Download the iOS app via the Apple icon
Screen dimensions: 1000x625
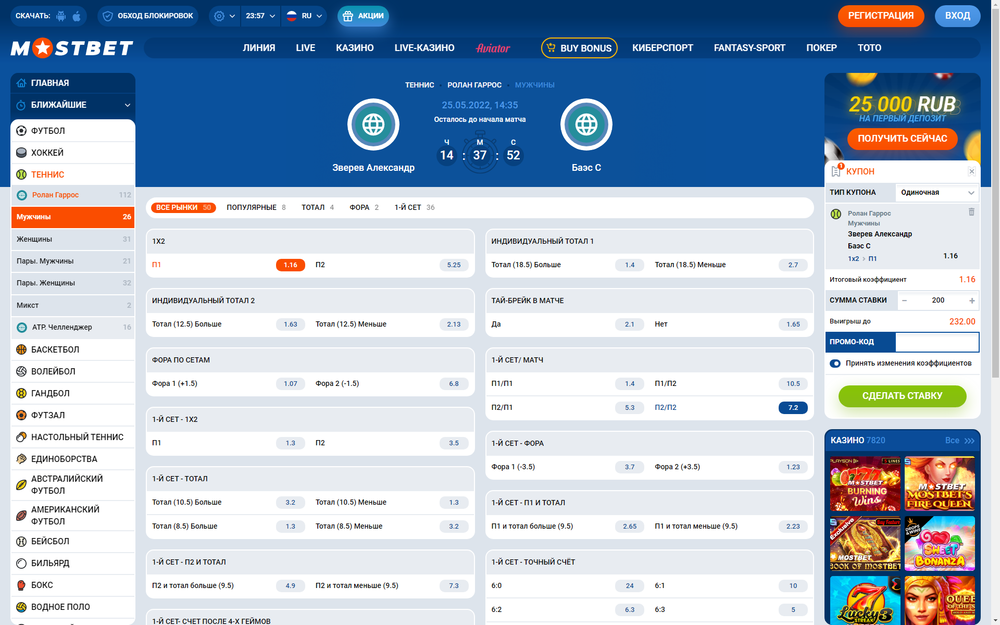coord(77,16)
